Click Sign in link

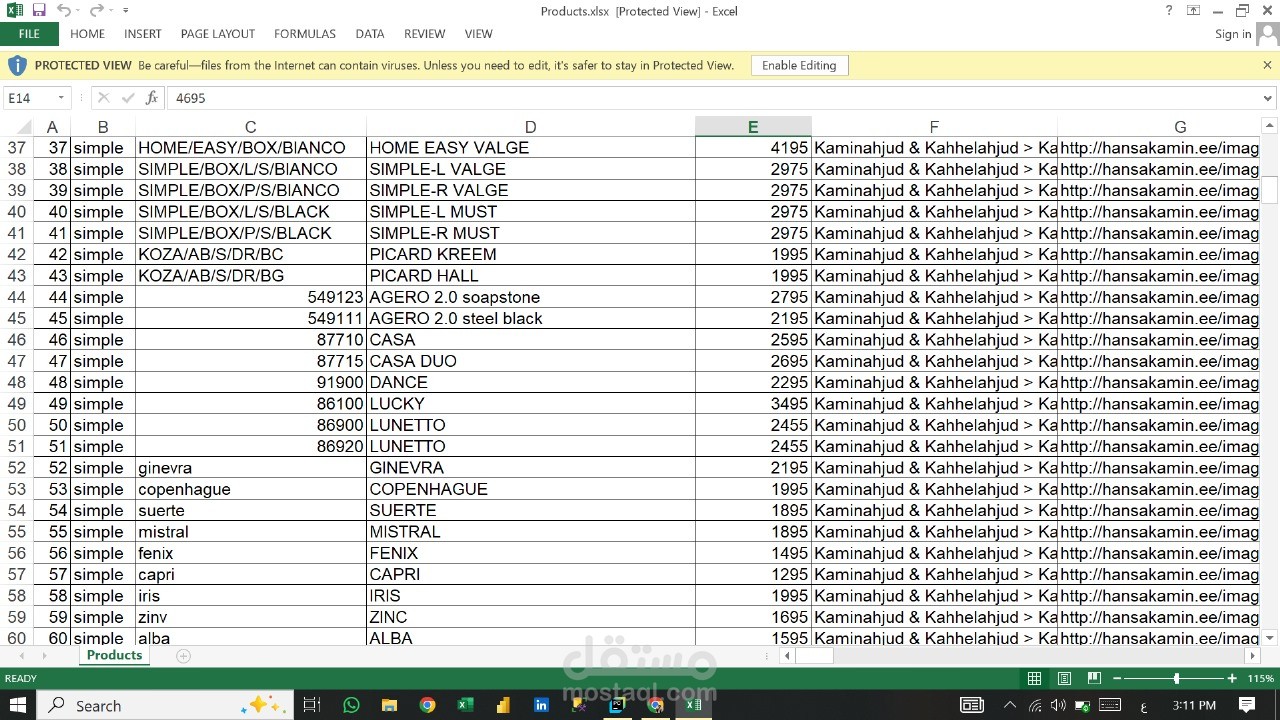point(1233,34)
